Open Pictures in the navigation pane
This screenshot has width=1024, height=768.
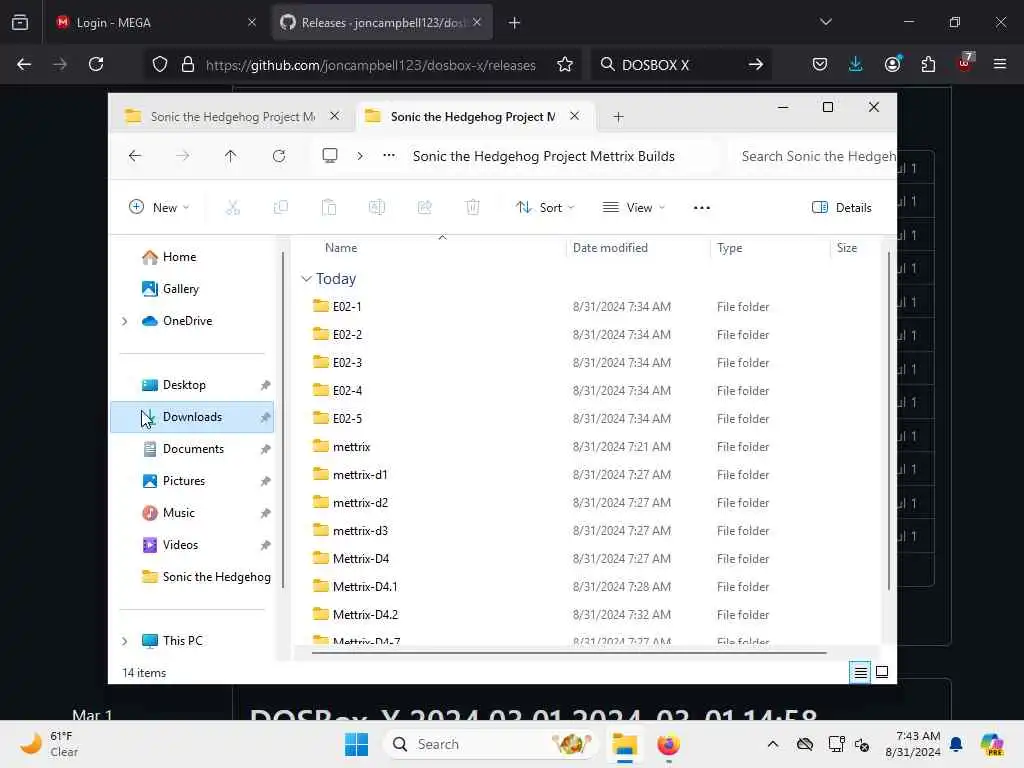184,481
